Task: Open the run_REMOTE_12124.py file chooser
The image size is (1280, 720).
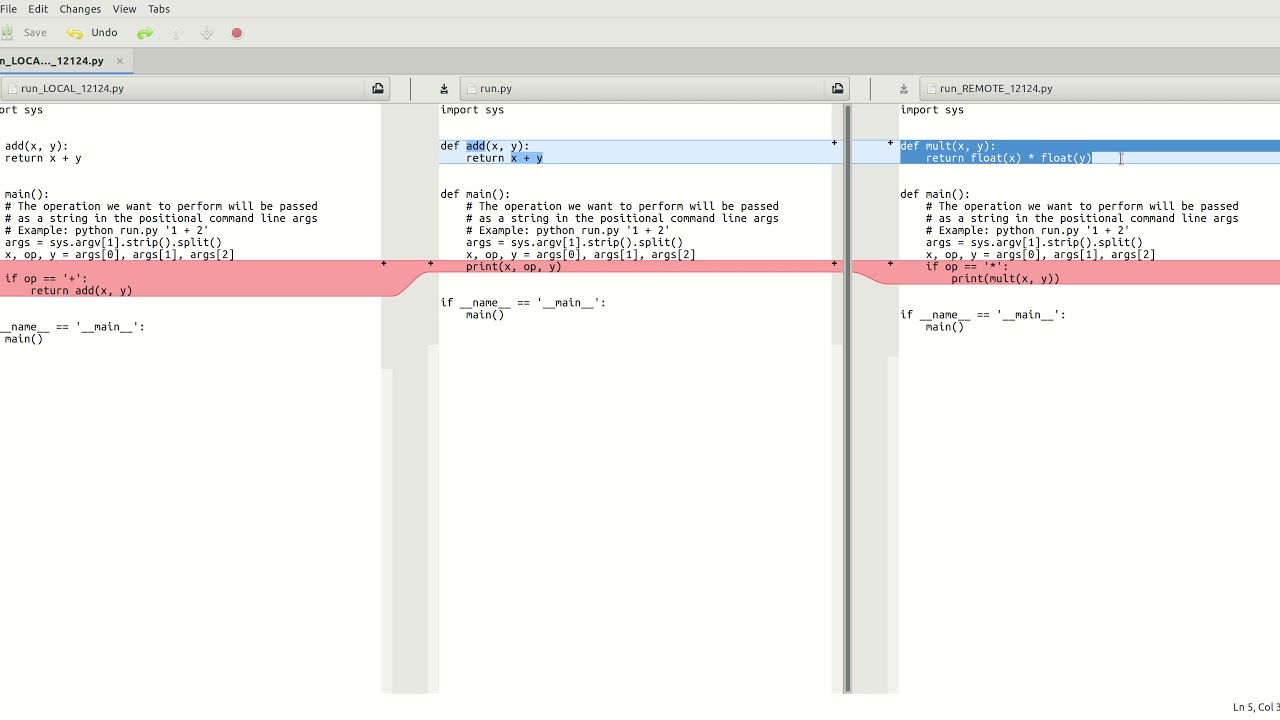Action: click(1100, 88)
